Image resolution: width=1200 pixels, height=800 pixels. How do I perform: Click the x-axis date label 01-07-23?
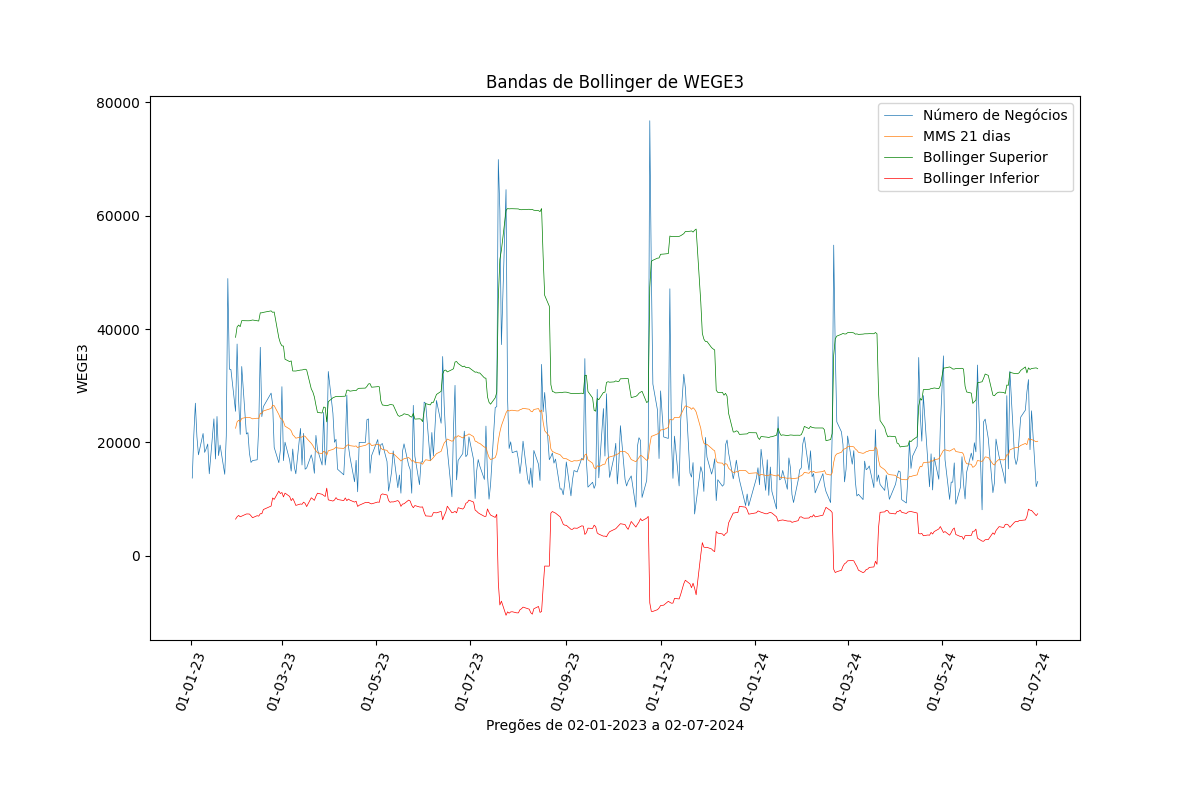click(x=468, y=681)
